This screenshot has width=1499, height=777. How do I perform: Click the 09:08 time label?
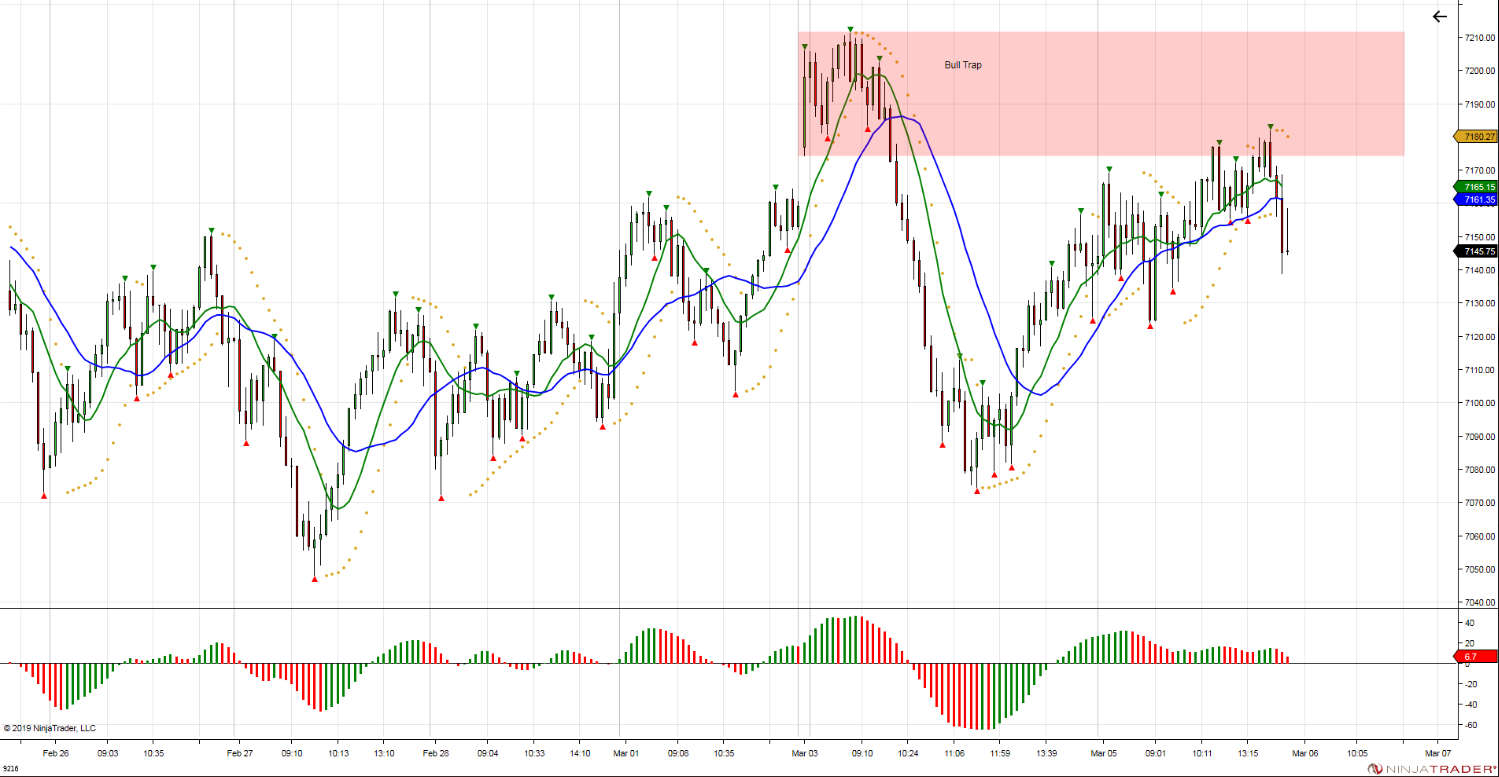(678, 753)
